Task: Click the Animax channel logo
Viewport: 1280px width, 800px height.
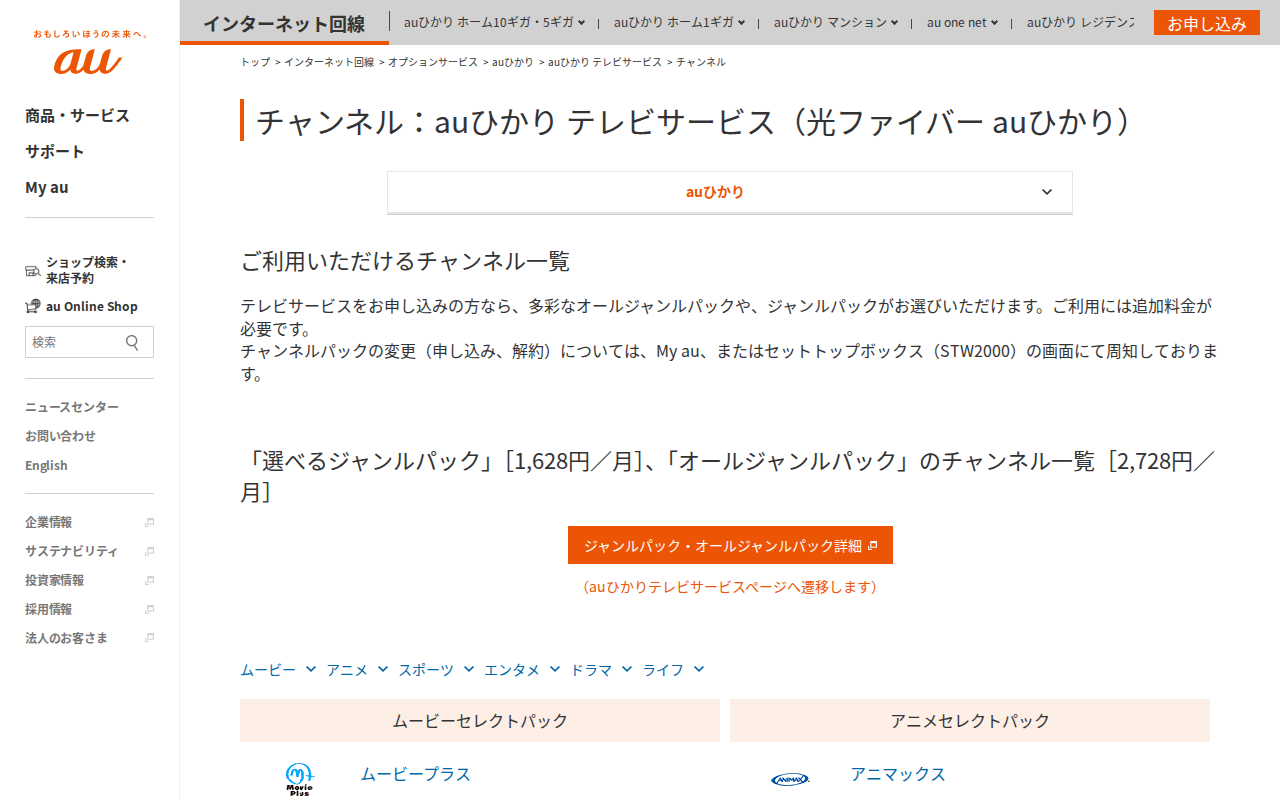Action: click(790, 779)
